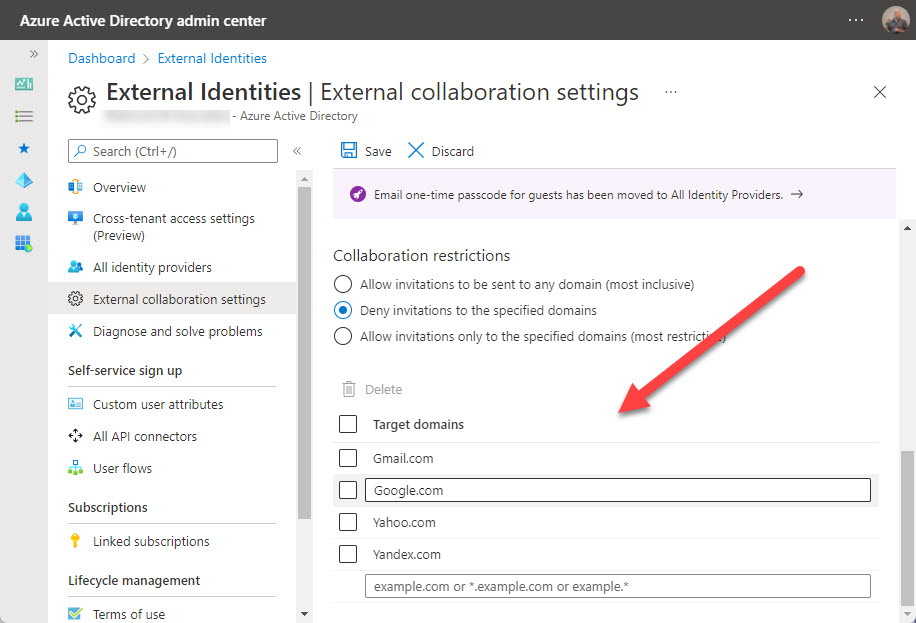Open Cross-tenant access settings (Preview)
Viewport: 916px width, 623px height.
(172, 227)
